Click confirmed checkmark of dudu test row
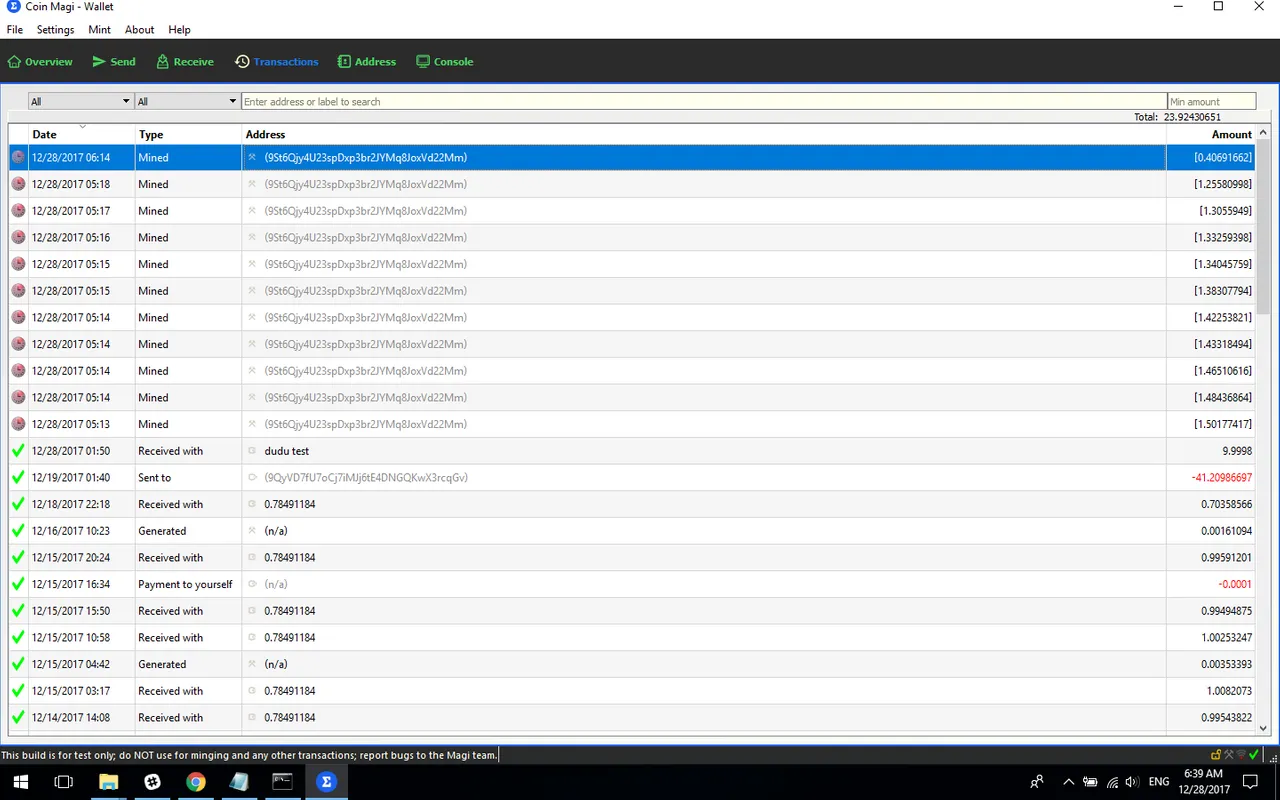Image resolution: width=1280 pixels, height=800 pixels. point(18,451)
